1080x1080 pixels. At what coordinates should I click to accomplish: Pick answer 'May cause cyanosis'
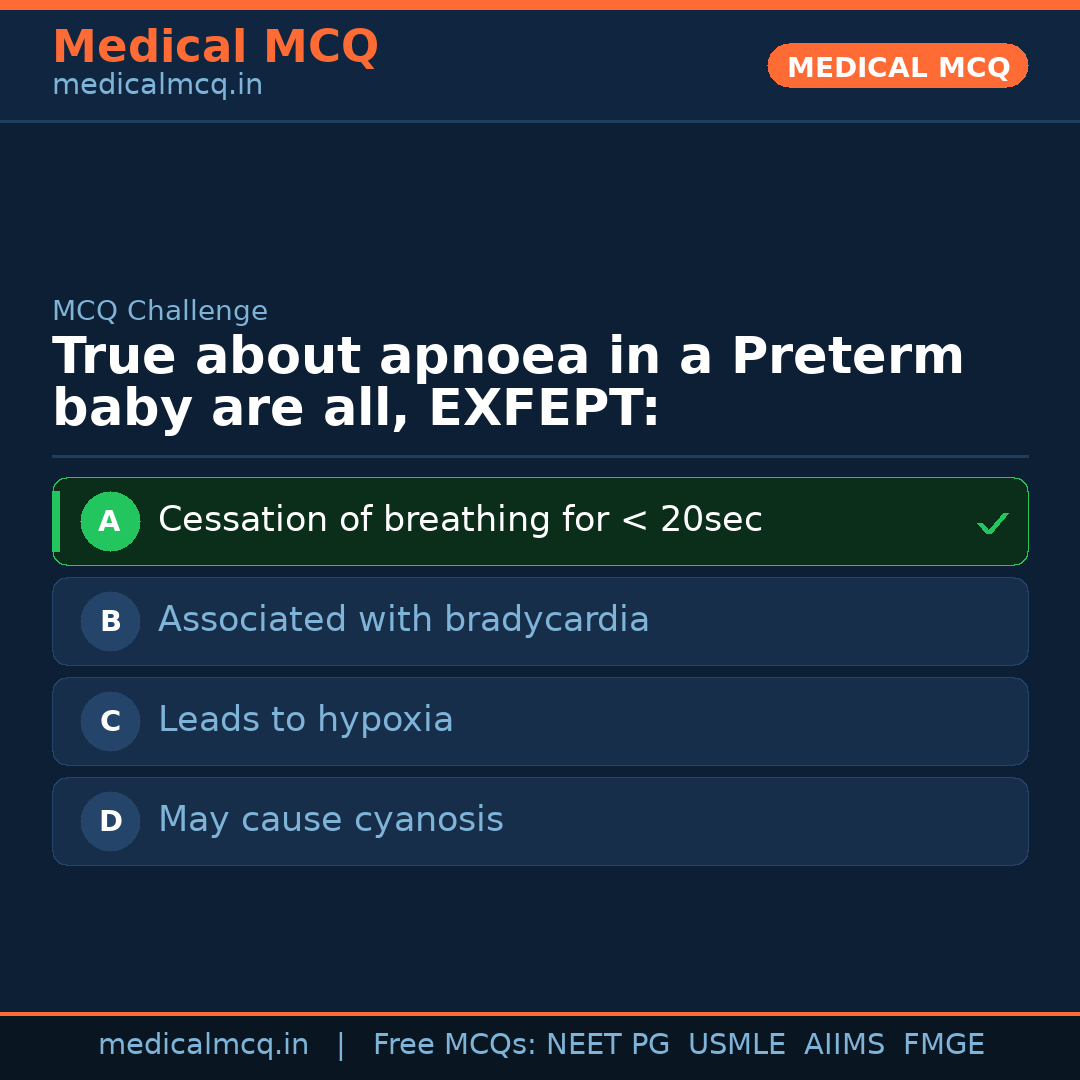(x=331, y=820)
